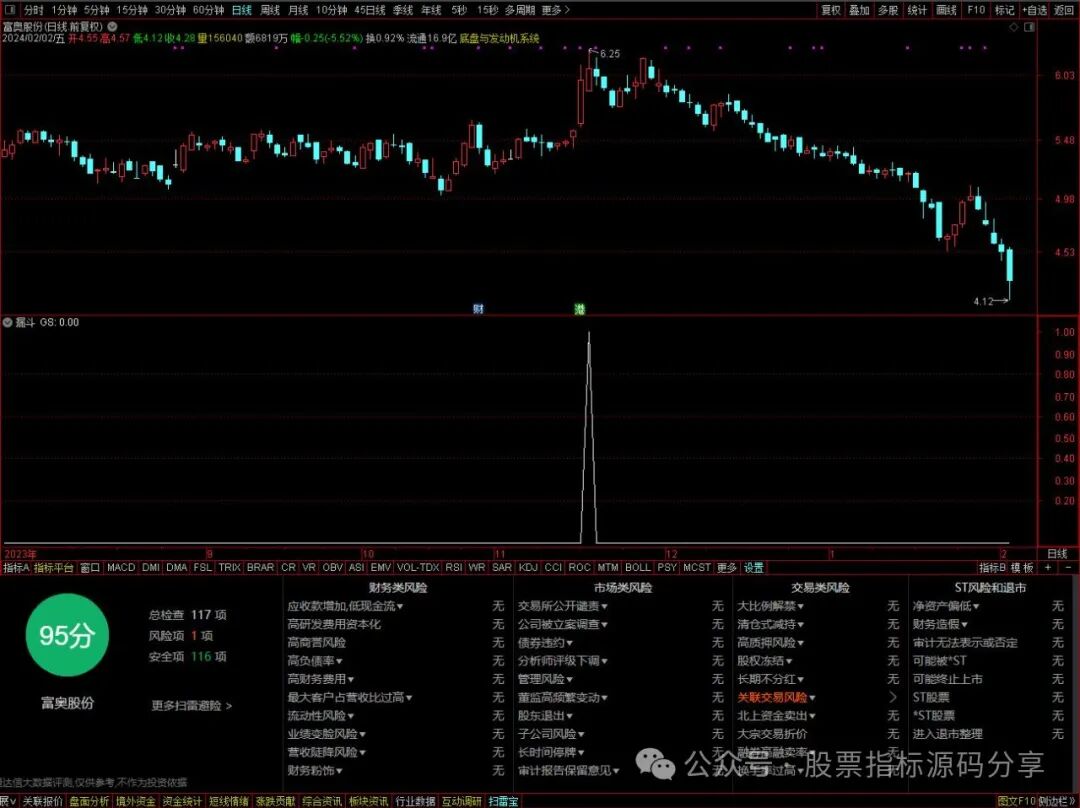1080x808 pixels.
Task: Select the 日线 daily period tab
Action: 242,10
